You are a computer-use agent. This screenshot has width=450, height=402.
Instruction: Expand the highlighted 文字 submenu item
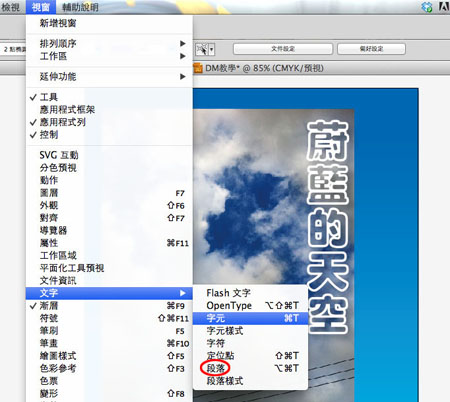pyautogui.click(x=109, y=293)
